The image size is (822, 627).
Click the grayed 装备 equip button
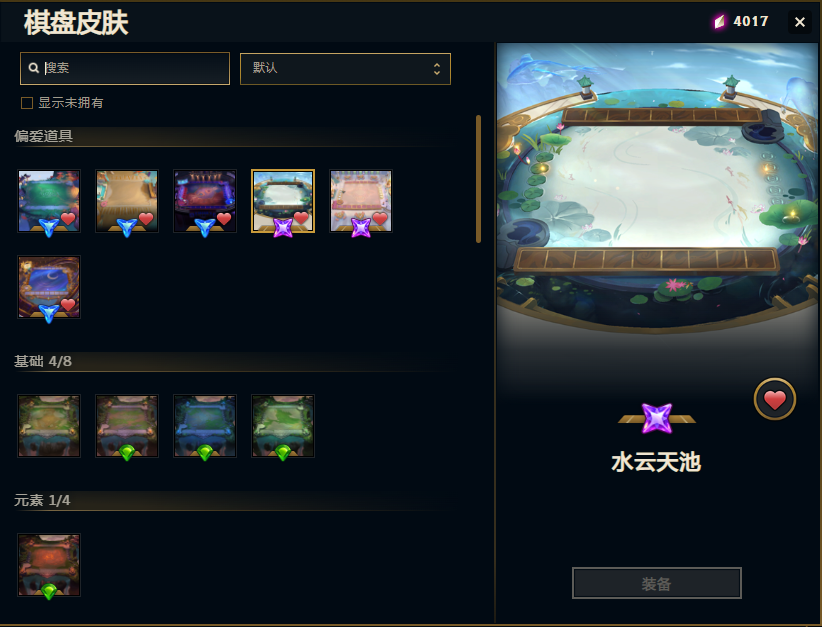pos(656,583)
